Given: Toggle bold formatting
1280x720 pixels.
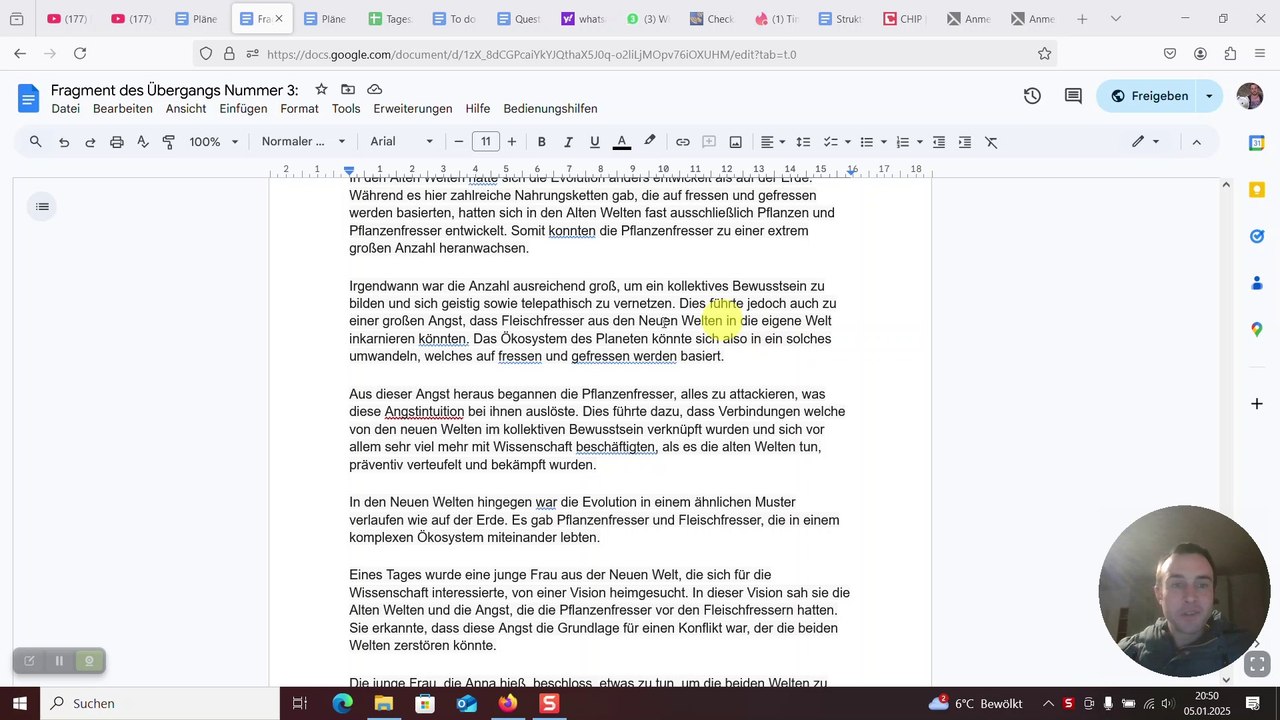Looking at the screenshot, I should pyautogui.click(x=541, y=142).
